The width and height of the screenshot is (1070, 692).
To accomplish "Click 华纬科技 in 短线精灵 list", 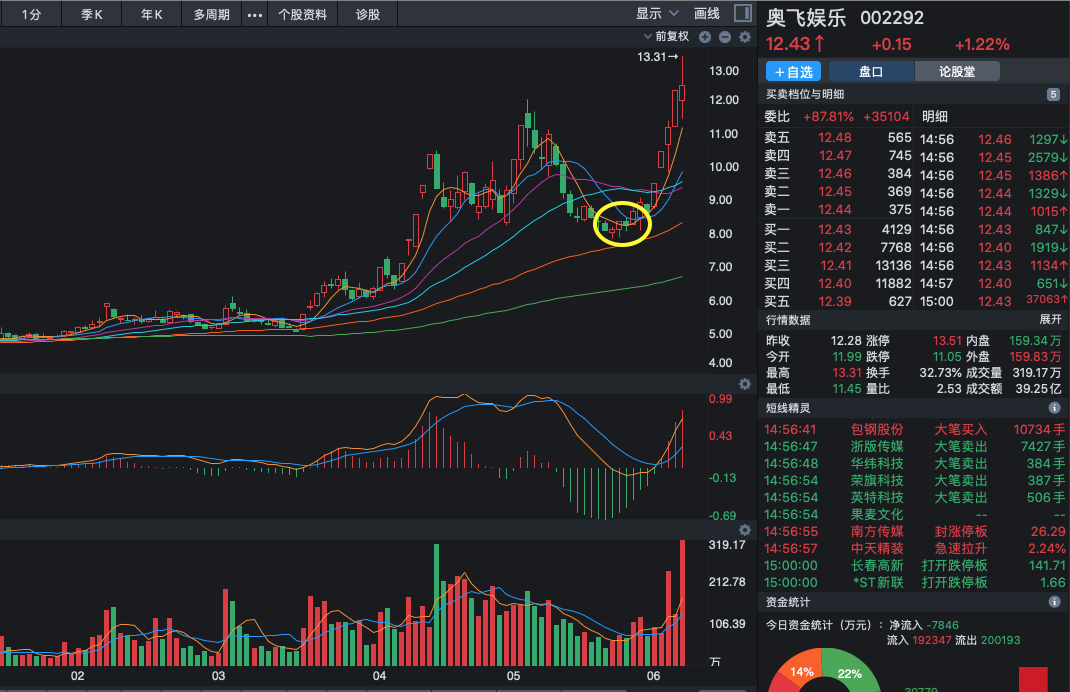I will point(877,463).
